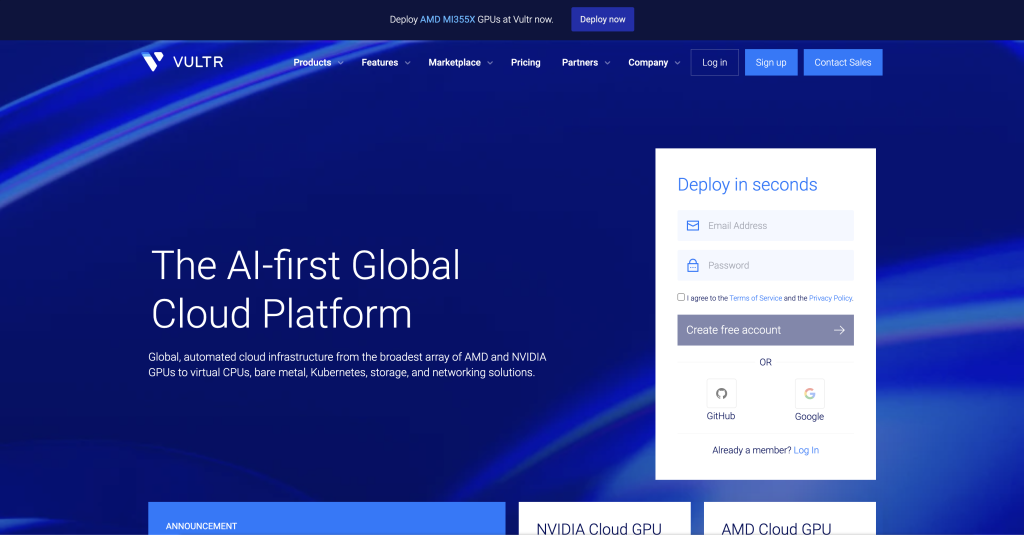This screenshot has height=535, width=1024.
Task: Click the GitHub sign-in icon
Action: 721,393
